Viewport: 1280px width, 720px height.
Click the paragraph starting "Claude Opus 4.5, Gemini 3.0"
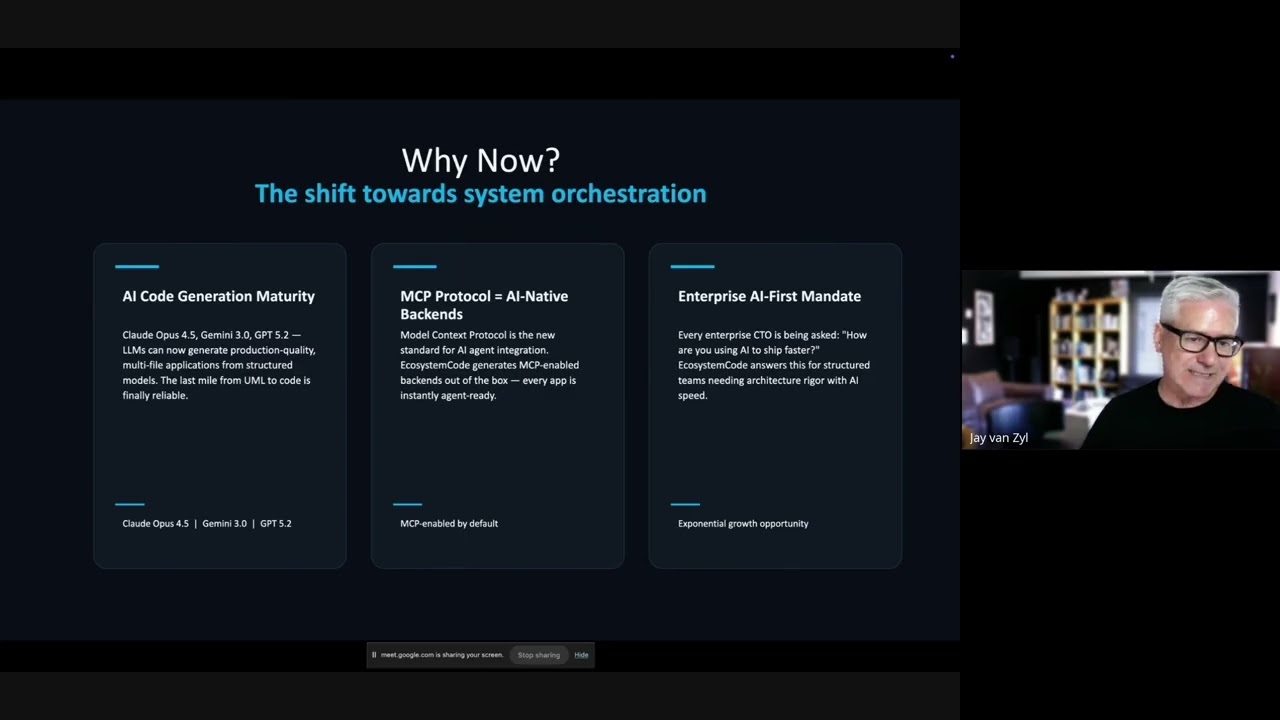tap(219, 365)
